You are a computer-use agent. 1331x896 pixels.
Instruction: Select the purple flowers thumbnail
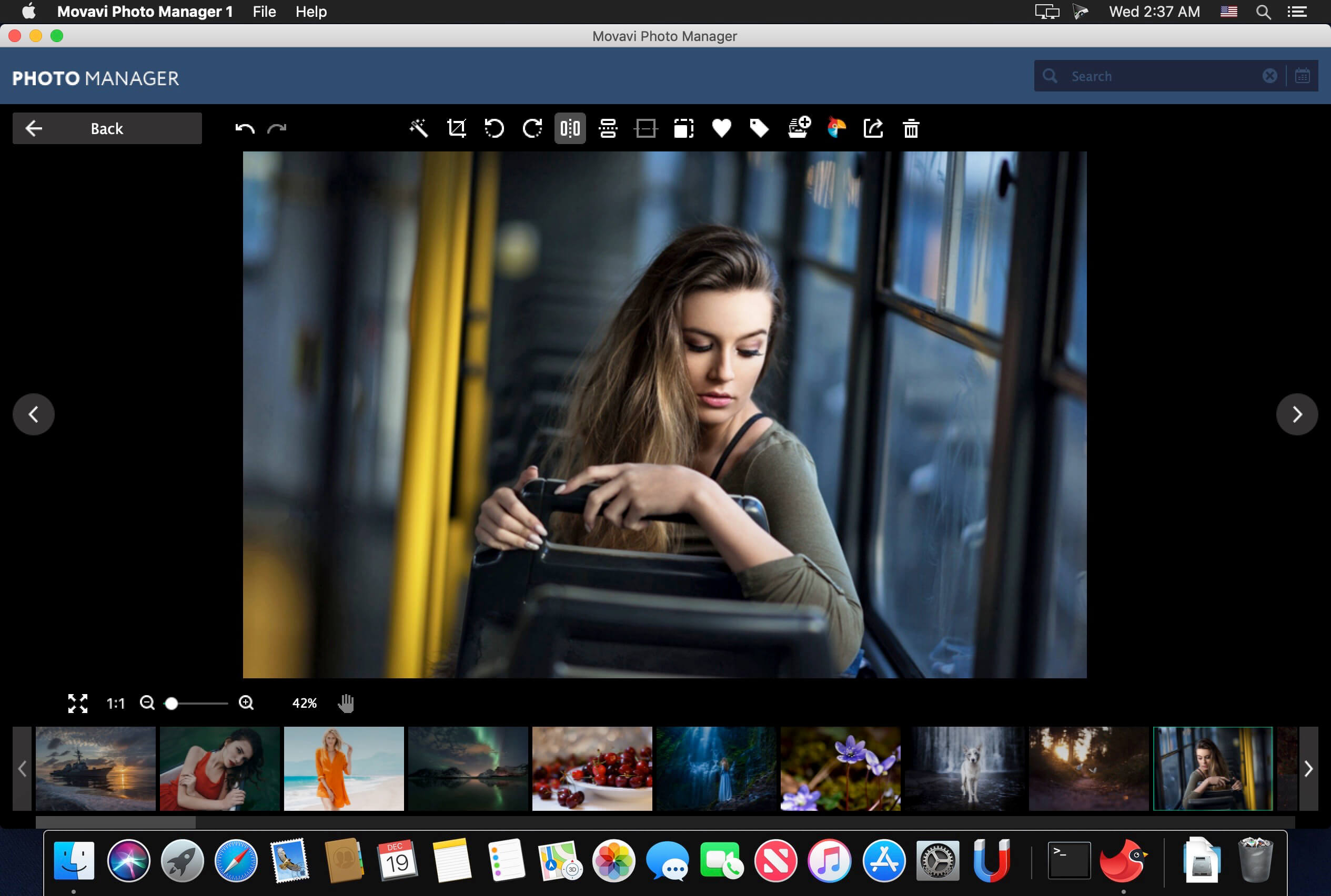pyautogui.click(x=841, y=769)
